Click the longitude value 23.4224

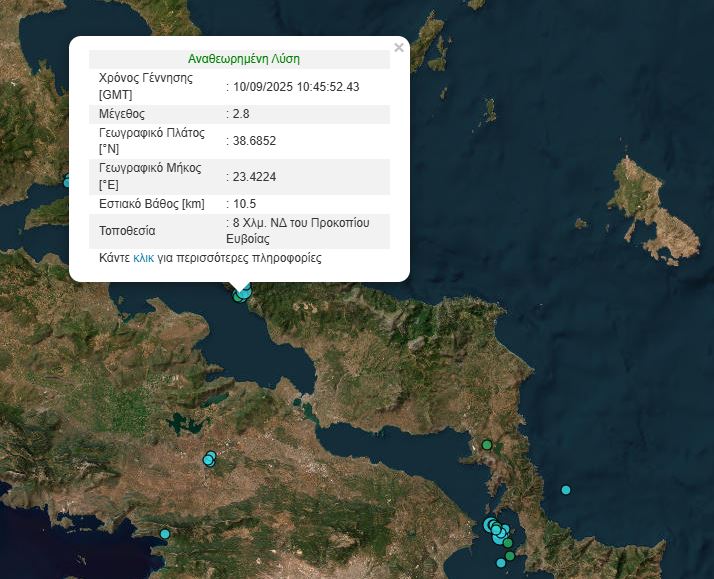[x=254, y=177]
